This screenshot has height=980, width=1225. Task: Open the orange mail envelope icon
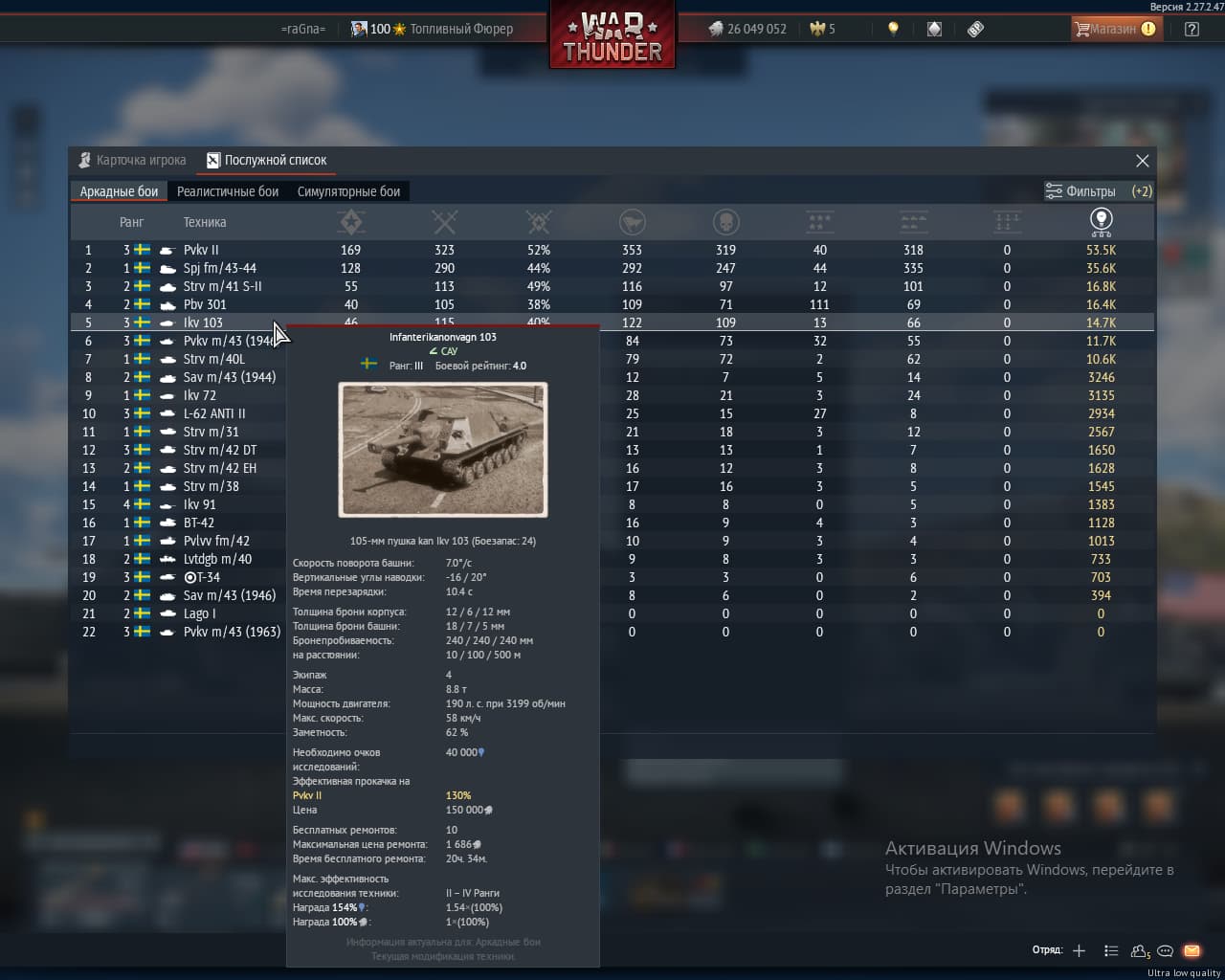point(1192,950)
